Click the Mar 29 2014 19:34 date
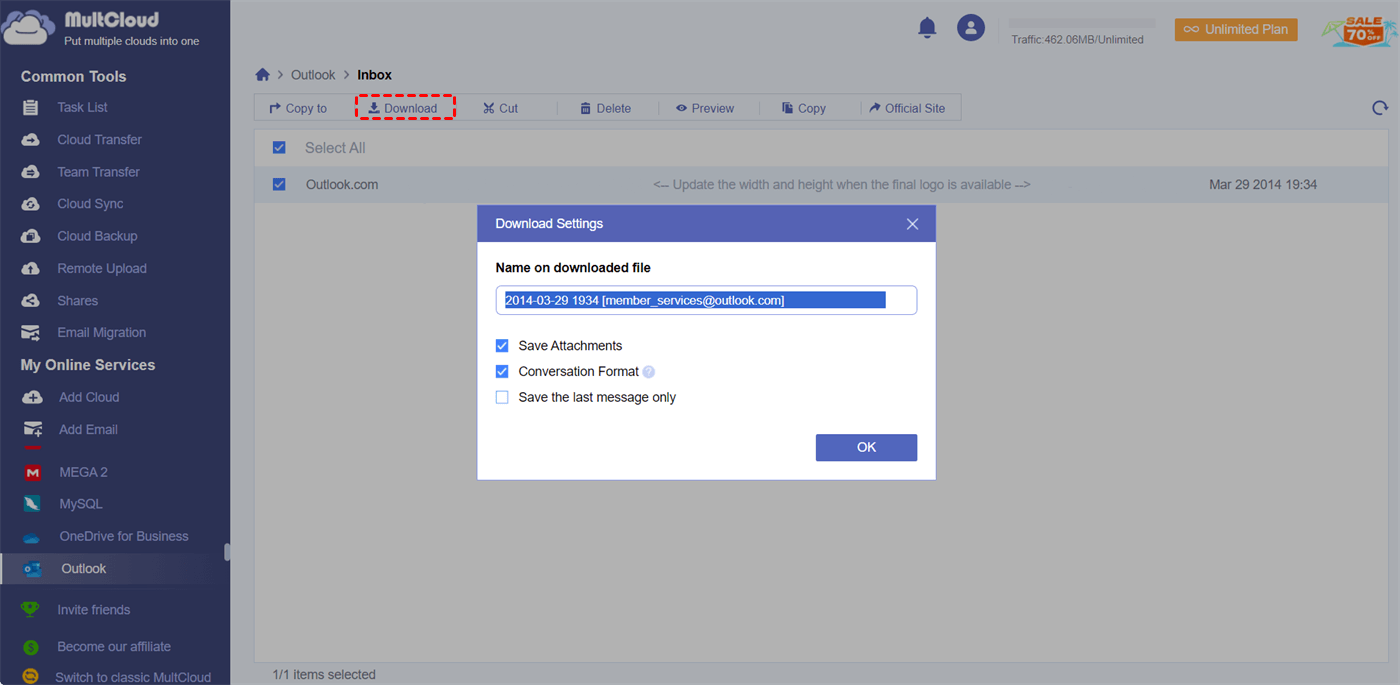This screenshot has width=1400, height=685. click(1263, 185)
